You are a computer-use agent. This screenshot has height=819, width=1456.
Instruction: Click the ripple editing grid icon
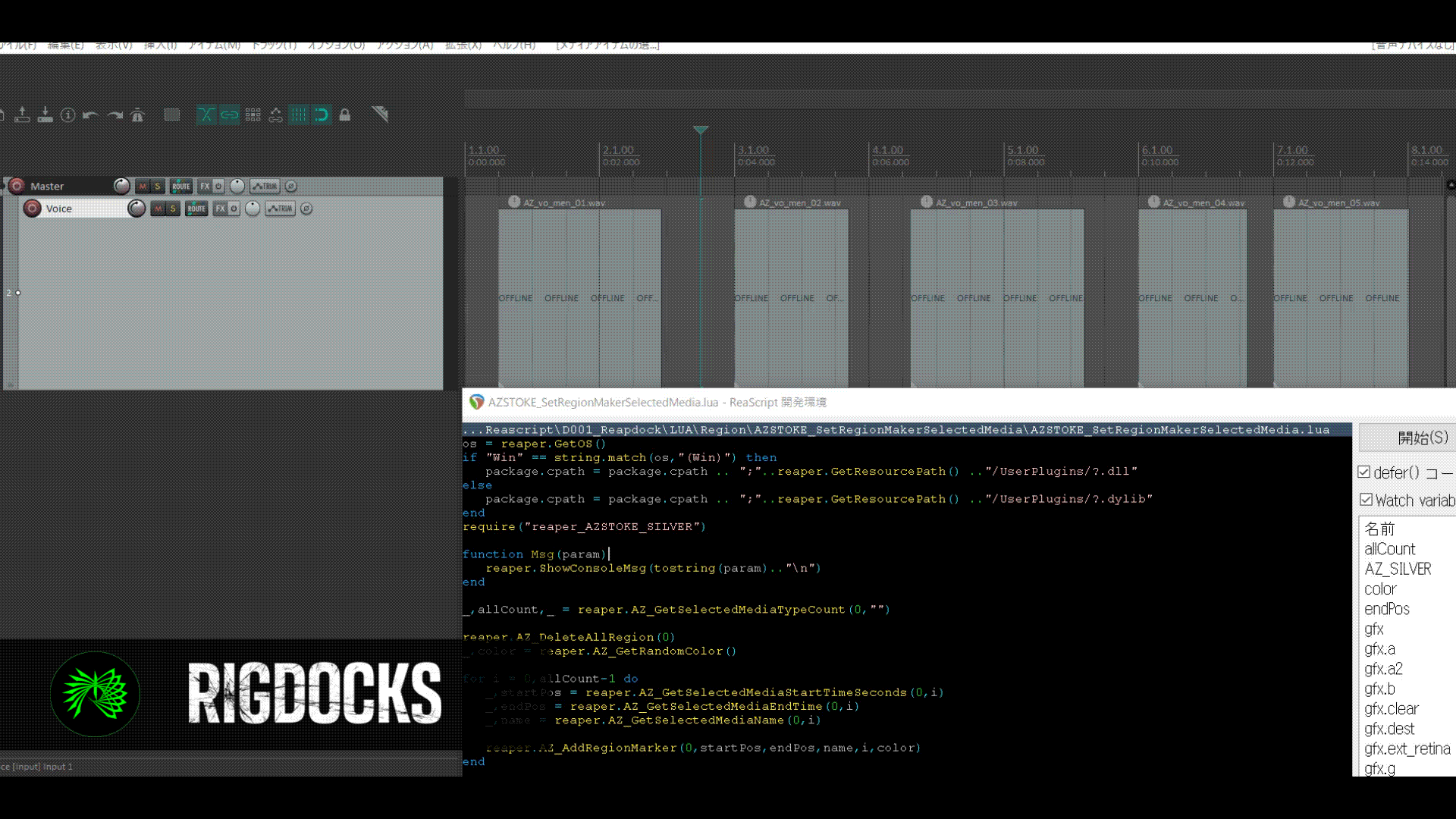(253, 115)
